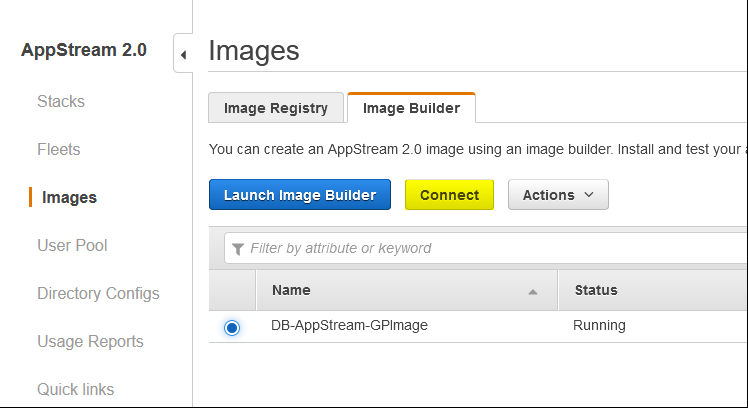Viewport: 748px width, 408px height.
Task: Click the DB-AppStream-GPImage name cell
Action: [x=349, y=325]
